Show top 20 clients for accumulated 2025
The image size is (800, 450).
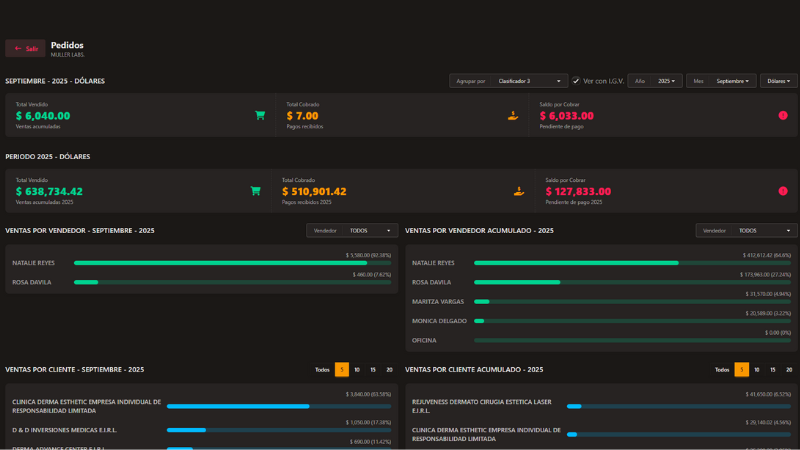pos(789,369)
